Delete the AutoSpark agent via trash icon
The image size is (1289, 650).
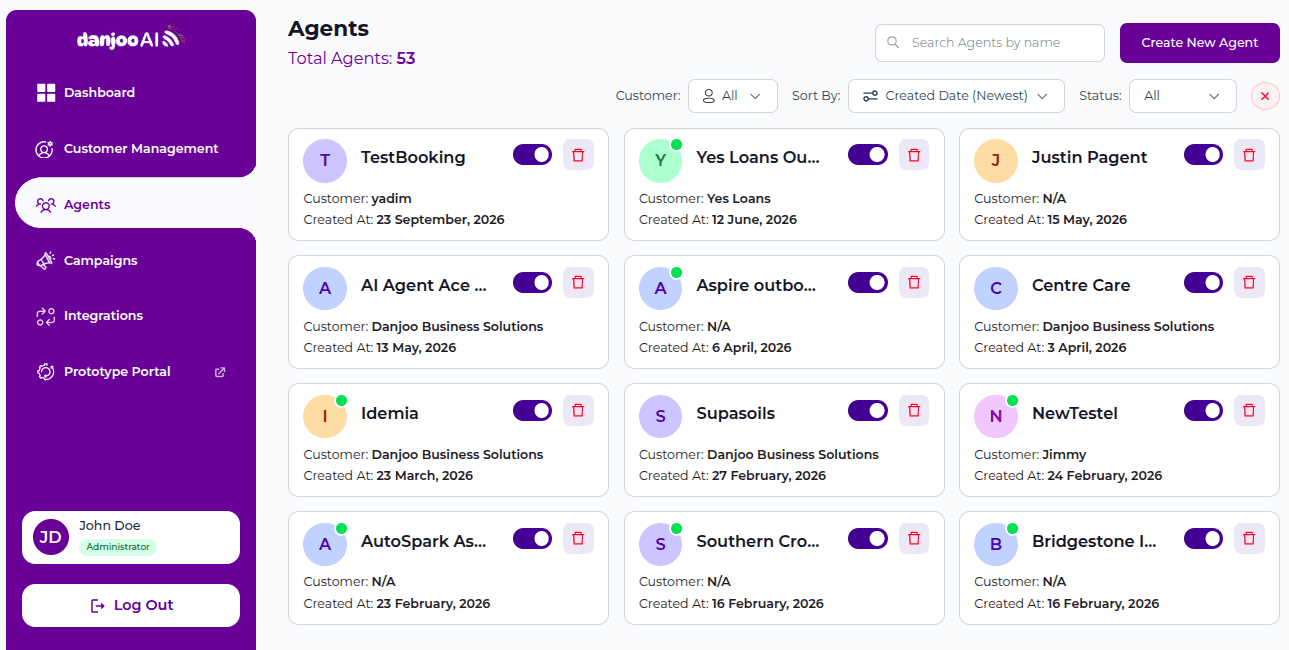point(578,538)
